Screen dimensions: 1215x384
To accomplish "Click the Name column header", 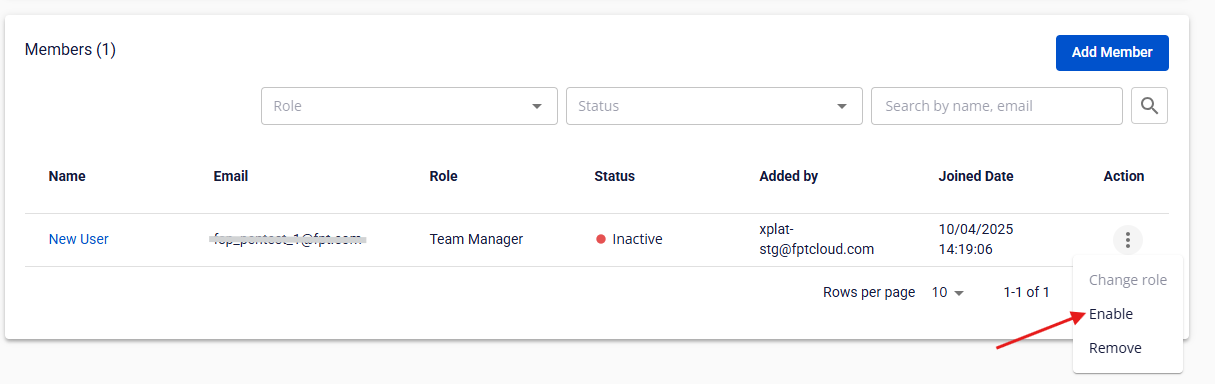I will pos(67,176).
